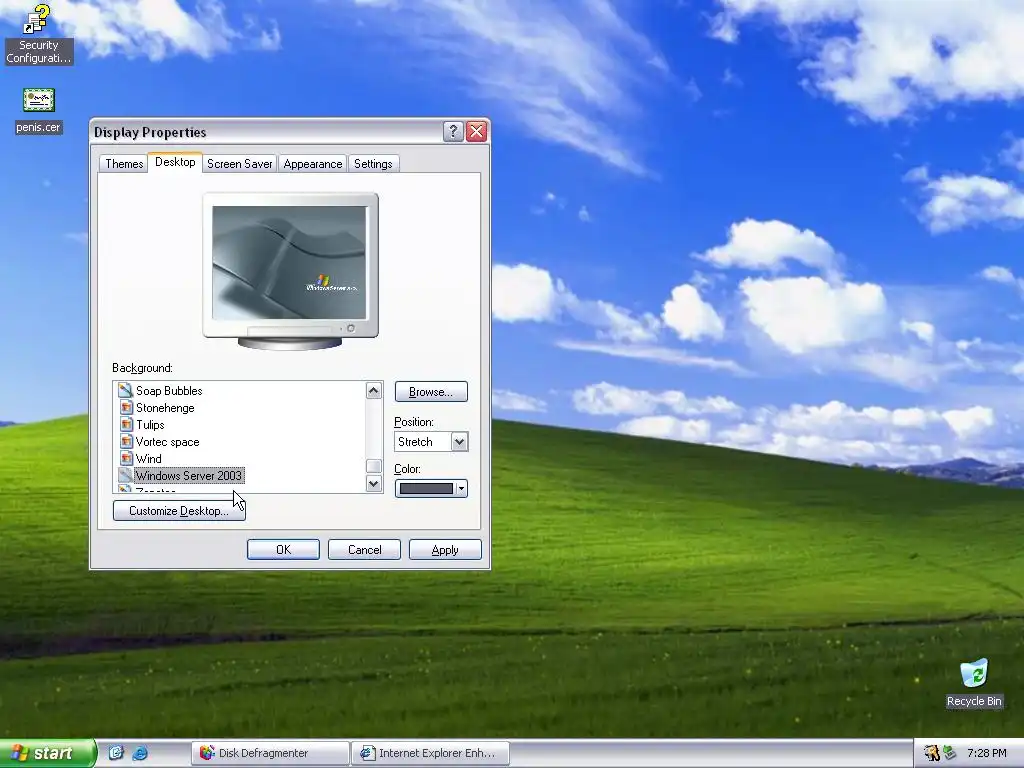Click the desktop color swatch

(x=426, y=488)
